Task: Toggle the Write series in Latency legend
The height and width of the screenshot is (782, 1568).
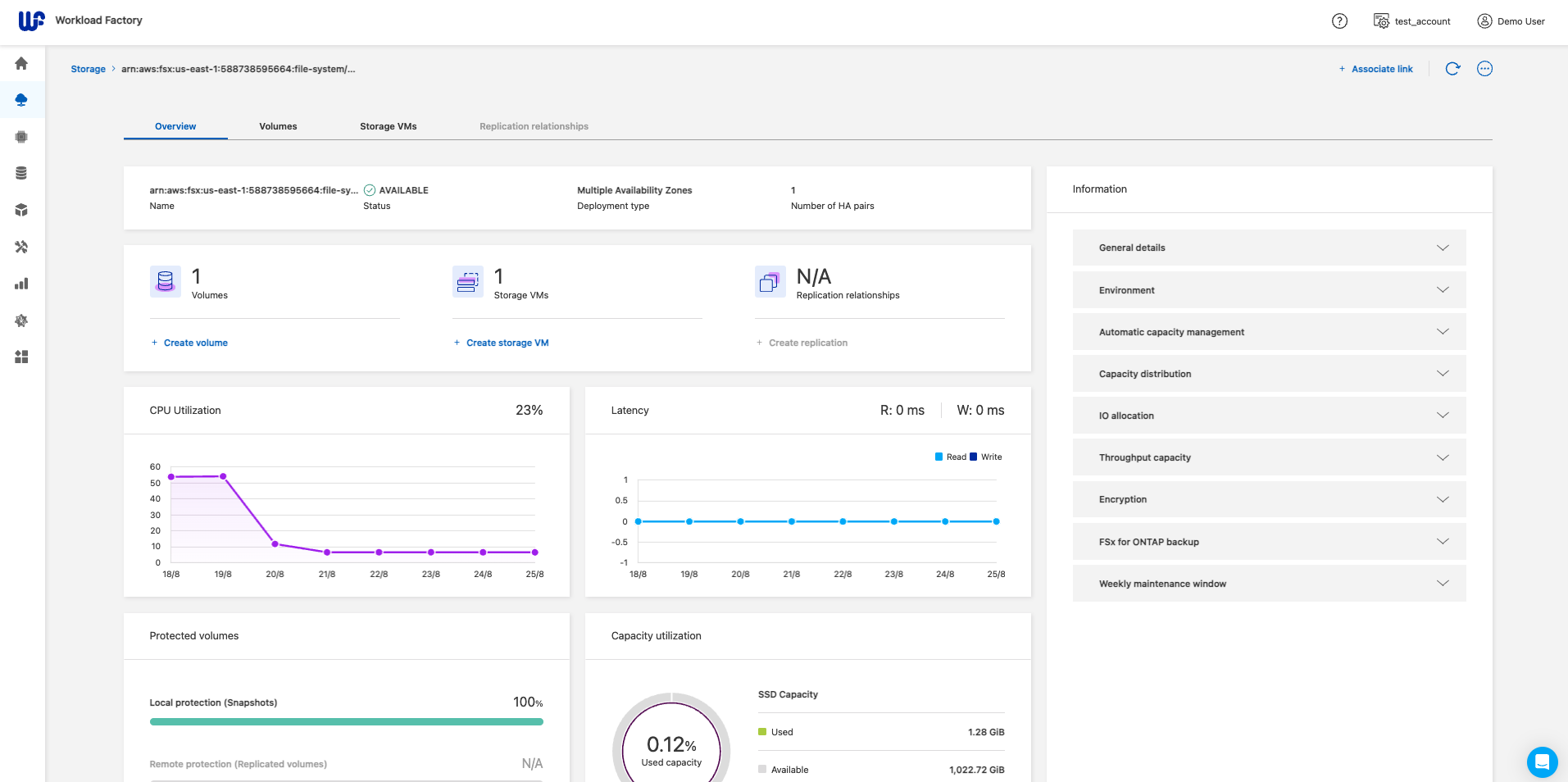Action: [986, 457]
